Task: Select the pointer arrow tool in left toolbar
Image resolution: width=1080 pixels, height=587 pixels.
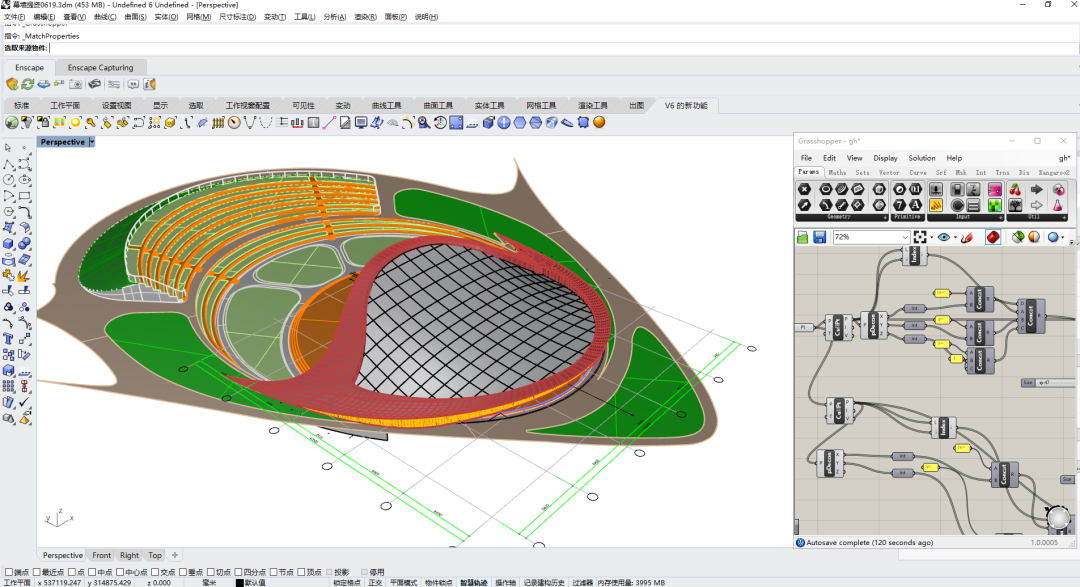Action: (x=8, y=147)
